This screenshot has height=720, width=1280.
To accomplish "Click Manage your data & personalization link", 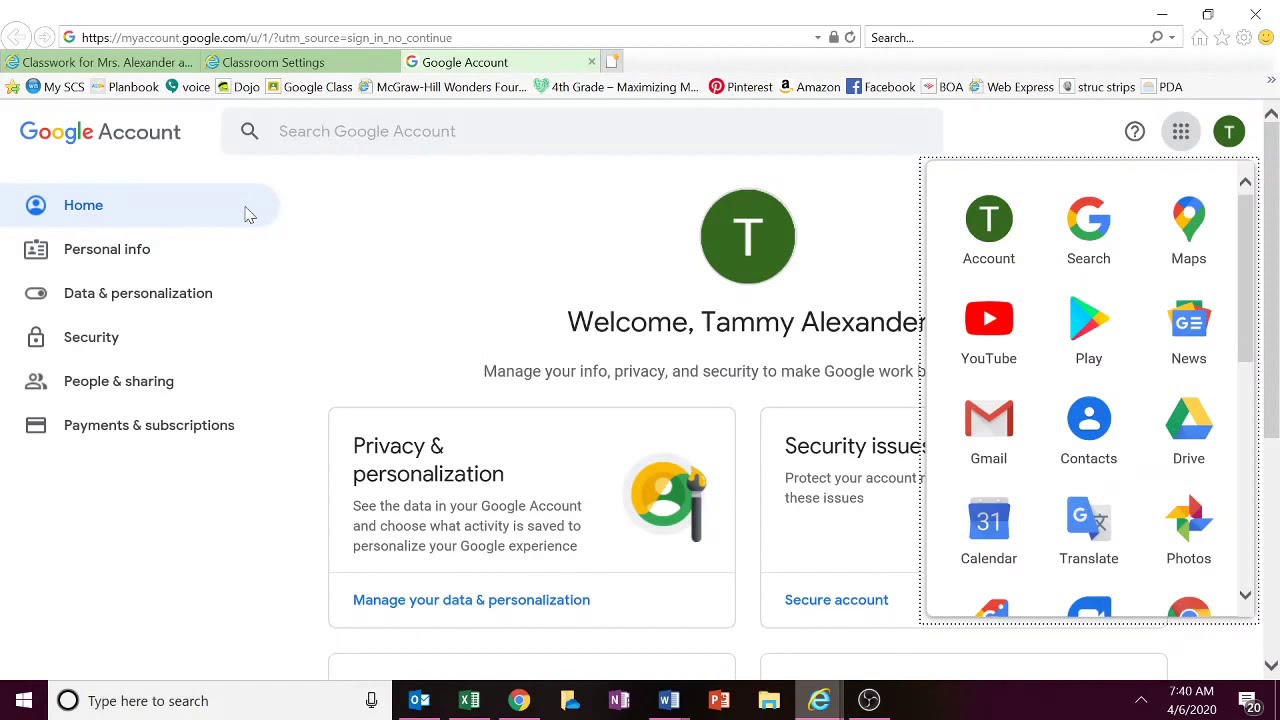I will click(x=471, y=600).
